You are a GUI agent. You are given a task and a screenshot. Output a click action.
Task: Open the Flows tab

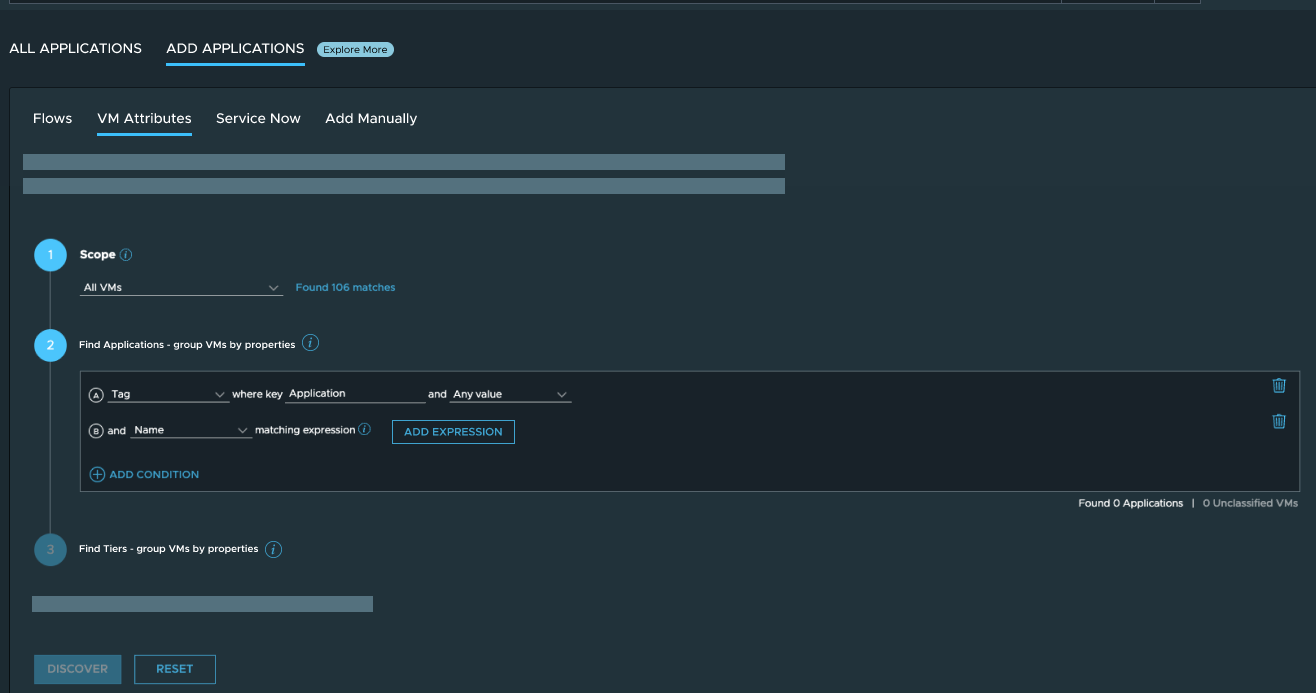click(53, 118)
